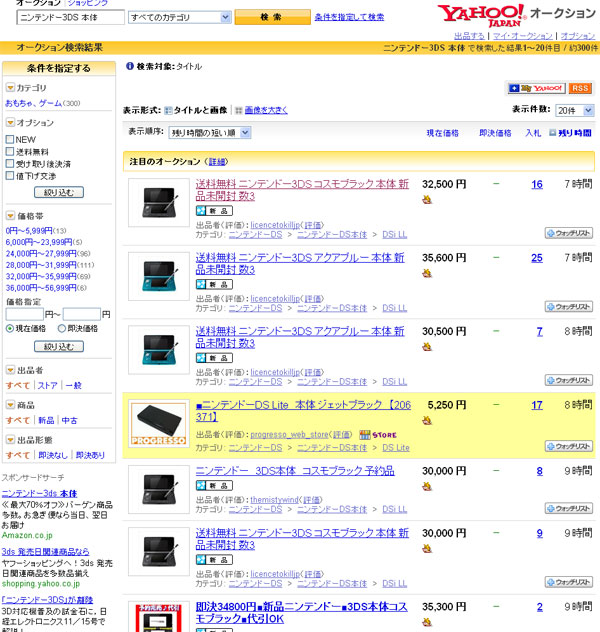This screenshot has height=632, width=600.
Task: Click the DS Lite Jet Black product thumbnail
Action: 159,423
